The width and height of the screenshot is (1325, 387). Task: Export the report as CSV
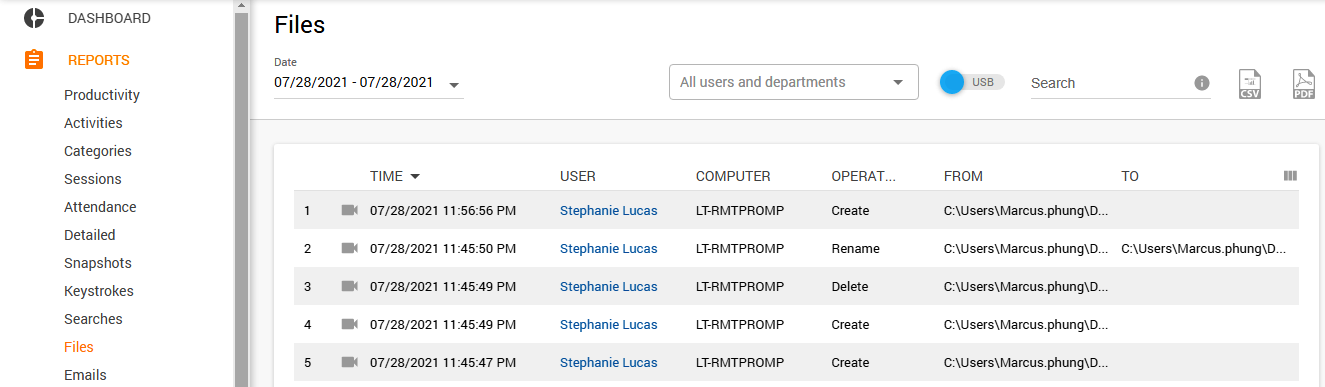(1250, 84)
